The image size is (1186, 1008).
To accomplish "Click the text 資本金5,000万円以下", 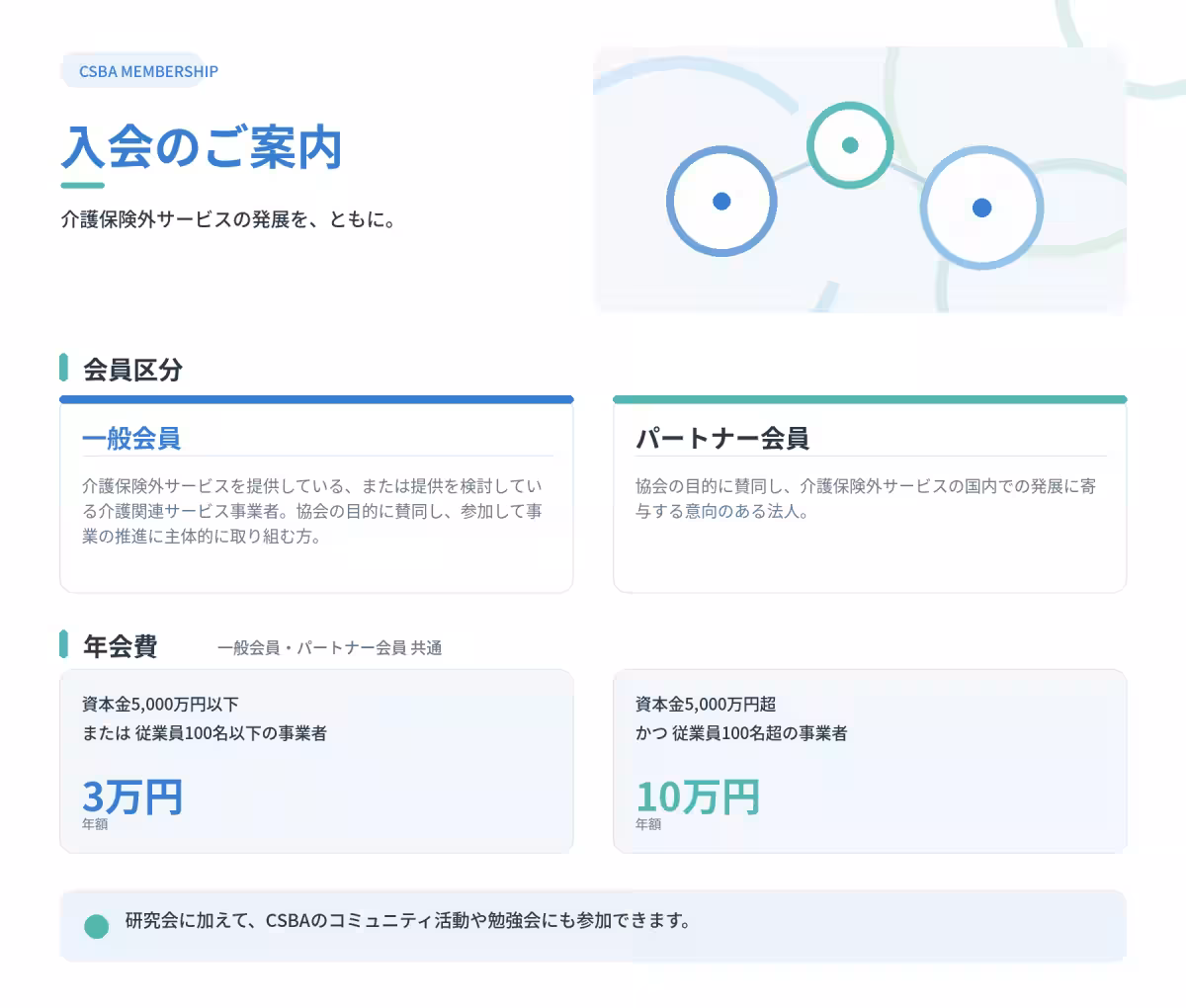I will click(x=160, y=704).
